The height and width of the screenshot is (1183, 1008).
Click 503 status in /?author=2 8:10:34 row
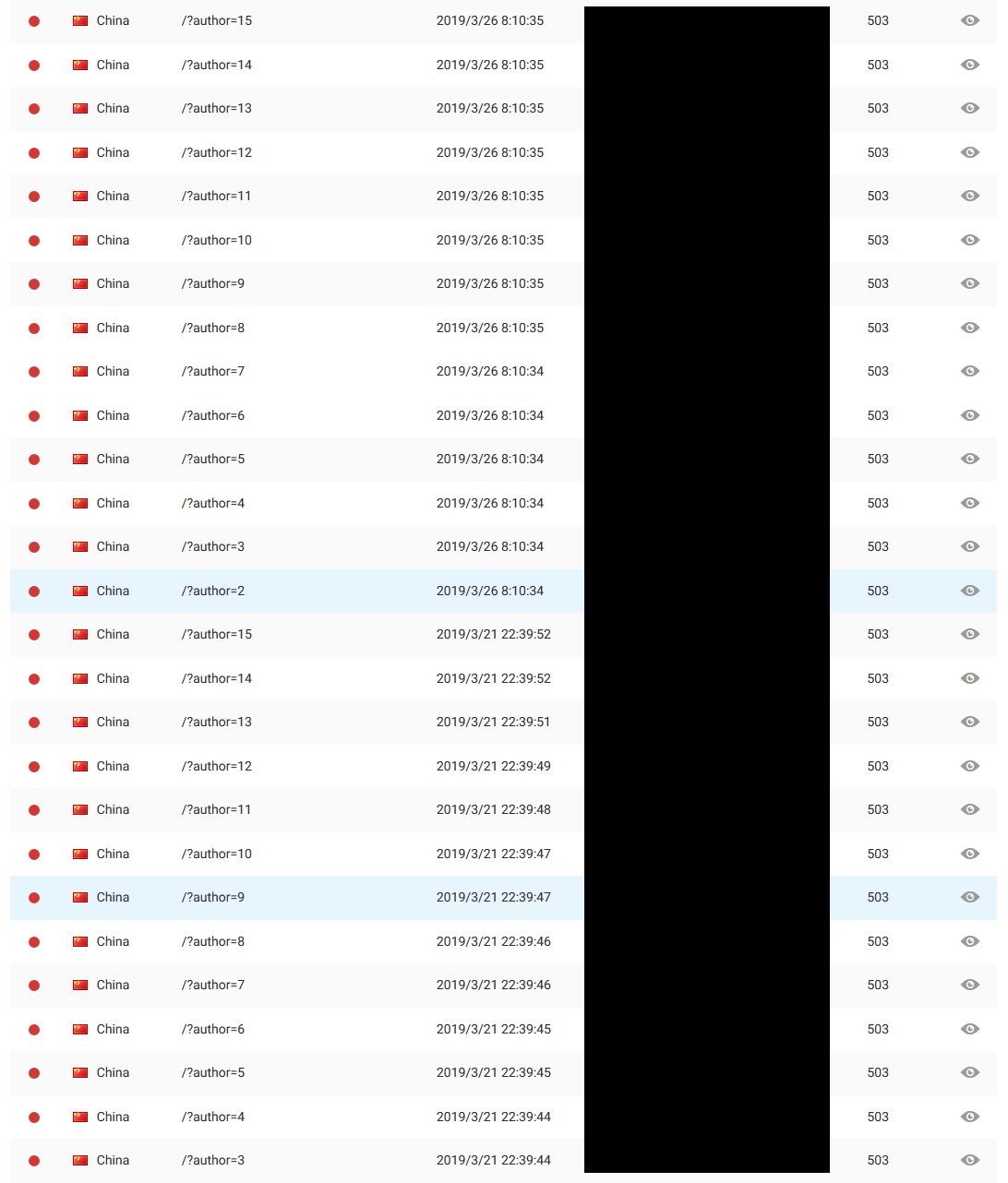(x=878, y=591)
